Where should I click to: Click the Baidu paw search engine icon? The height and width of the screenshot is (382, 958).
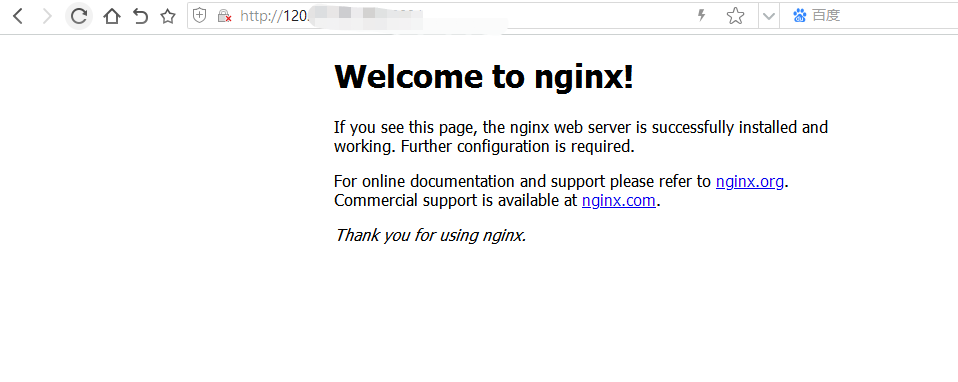(x=799, y=16)
